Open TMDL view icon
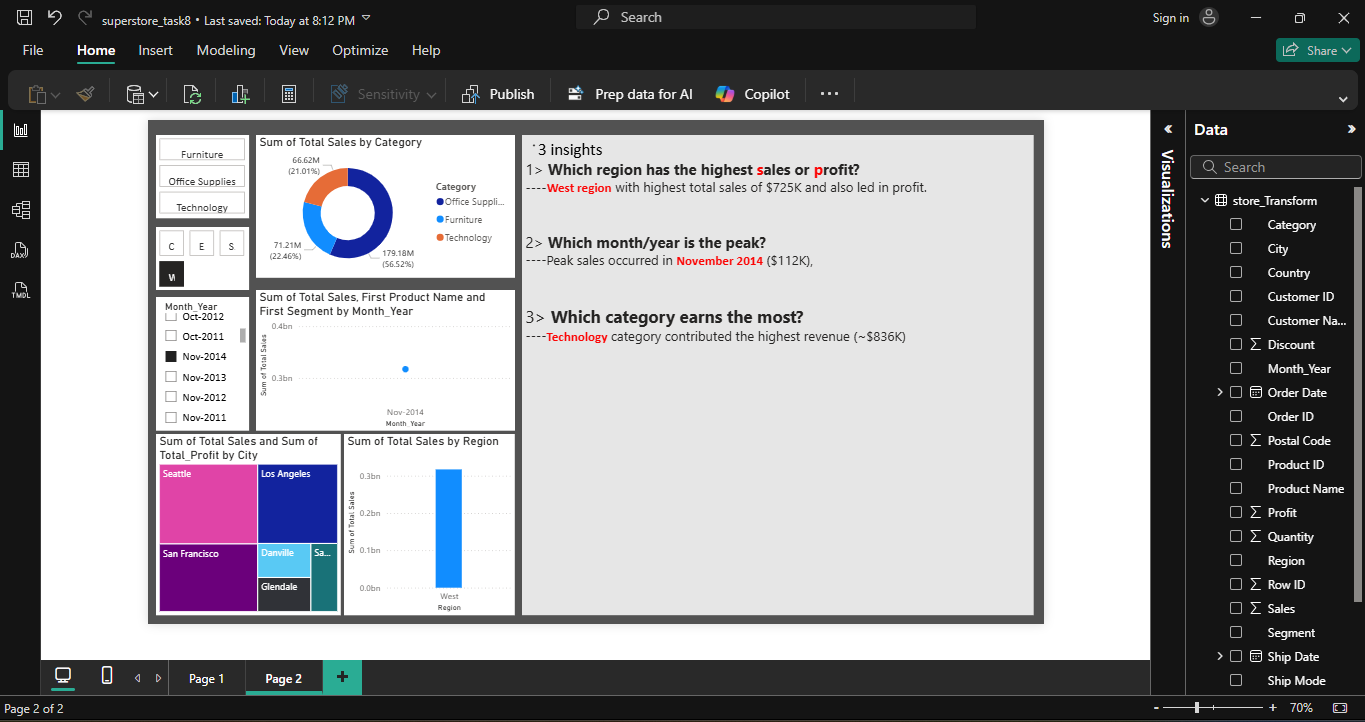The width and height of the screenshot is (1365, 722). [x=21, y=291]
